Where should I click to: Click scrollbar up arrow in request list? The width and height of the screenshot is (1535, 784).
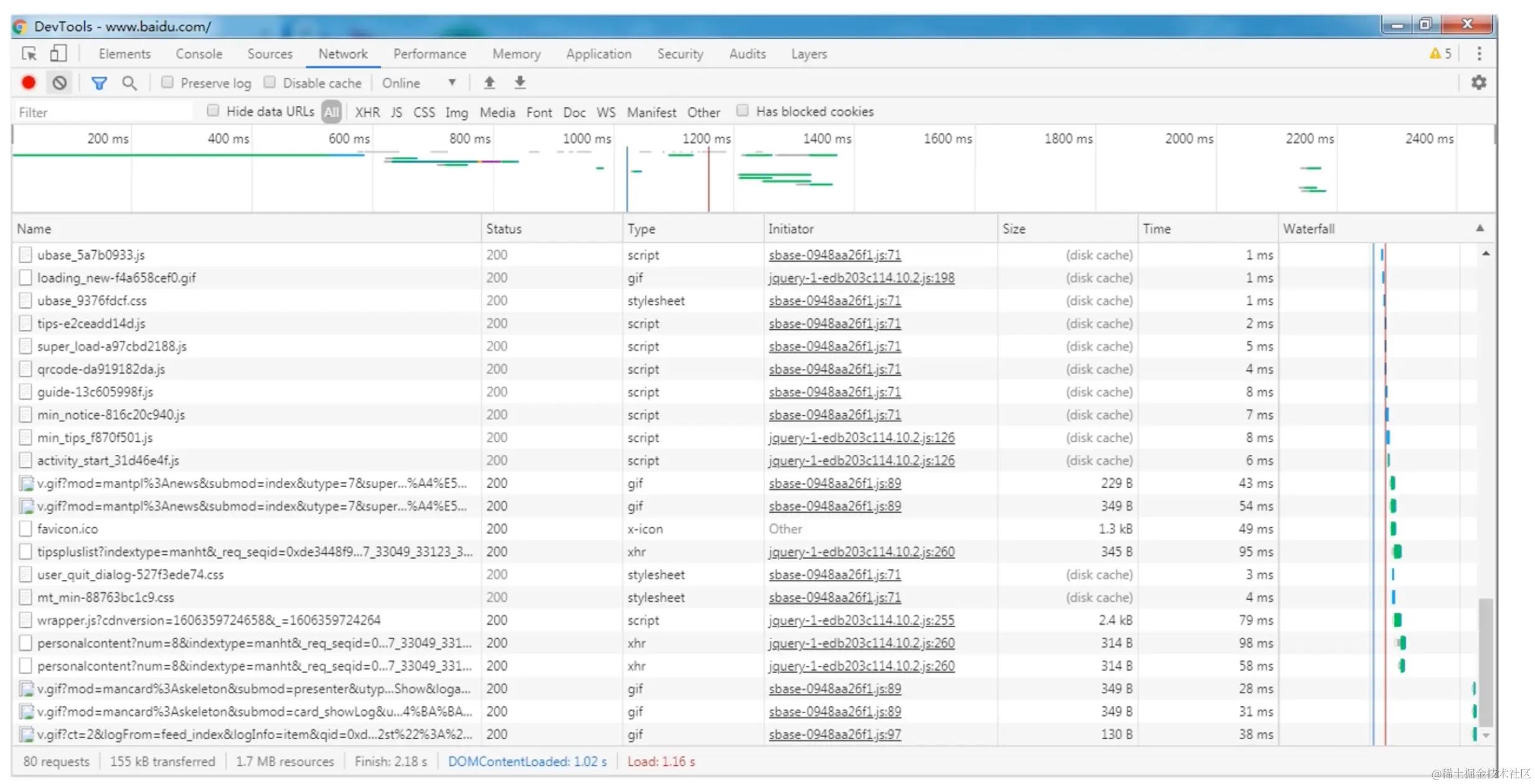pyautogui.click(x=1486, y=253)
